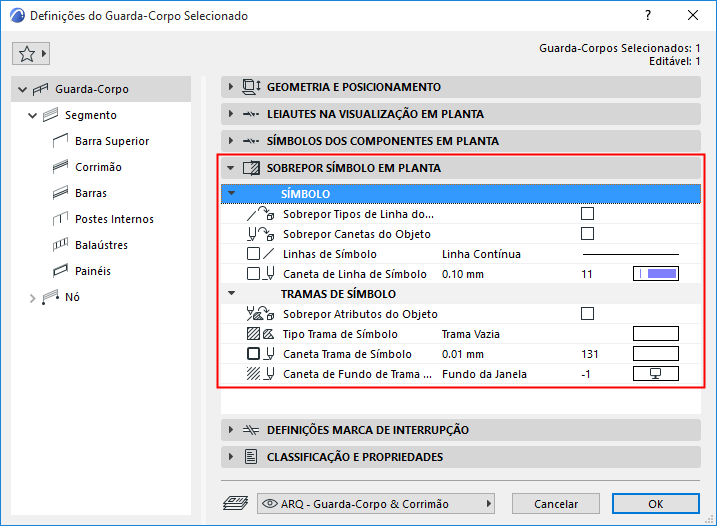Select Barras in the tree
This screenshot has width=717, height=526.
(x=91, y=193)
